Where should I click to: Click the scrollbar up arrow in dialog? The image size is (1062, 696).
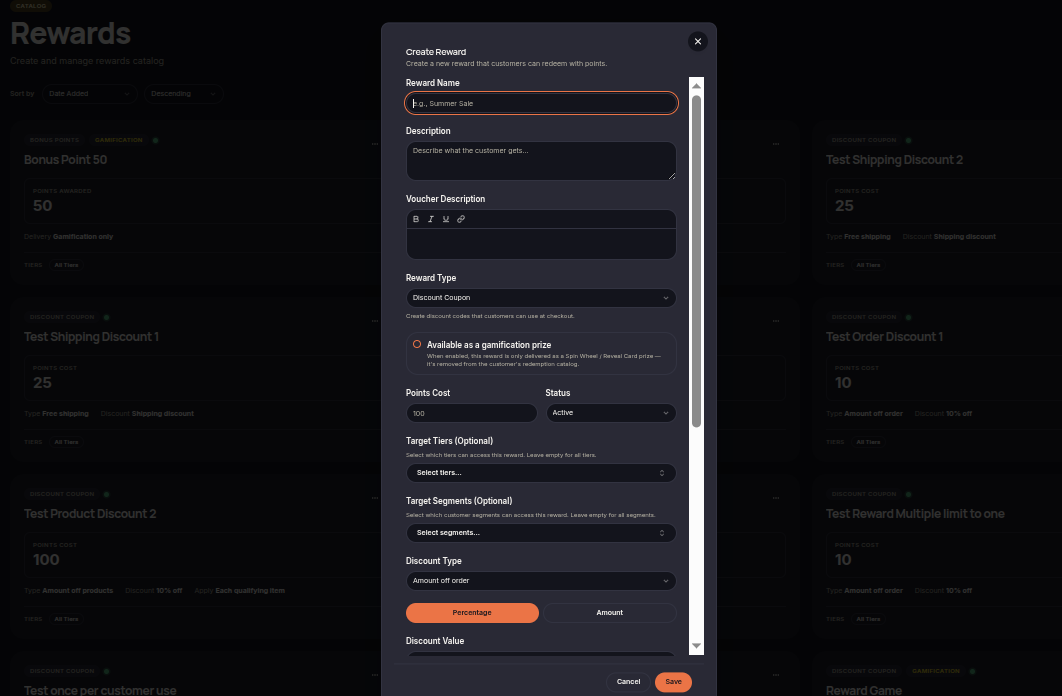point(696,86)
